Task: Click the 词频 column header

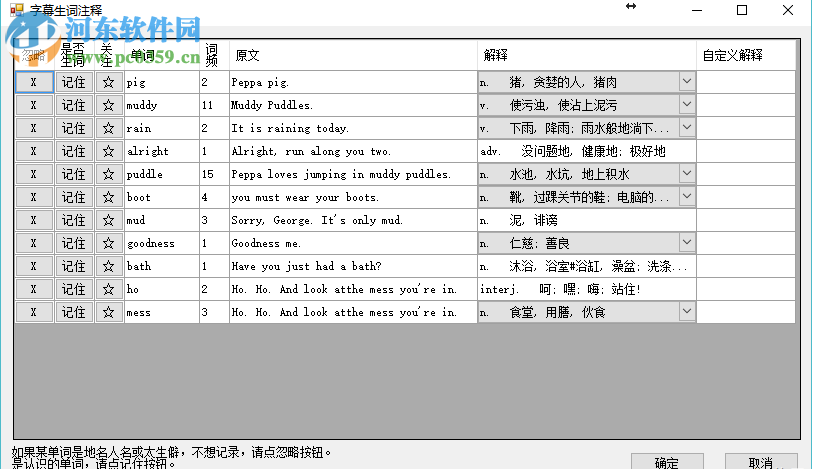Action: click(x=214, y=55)
